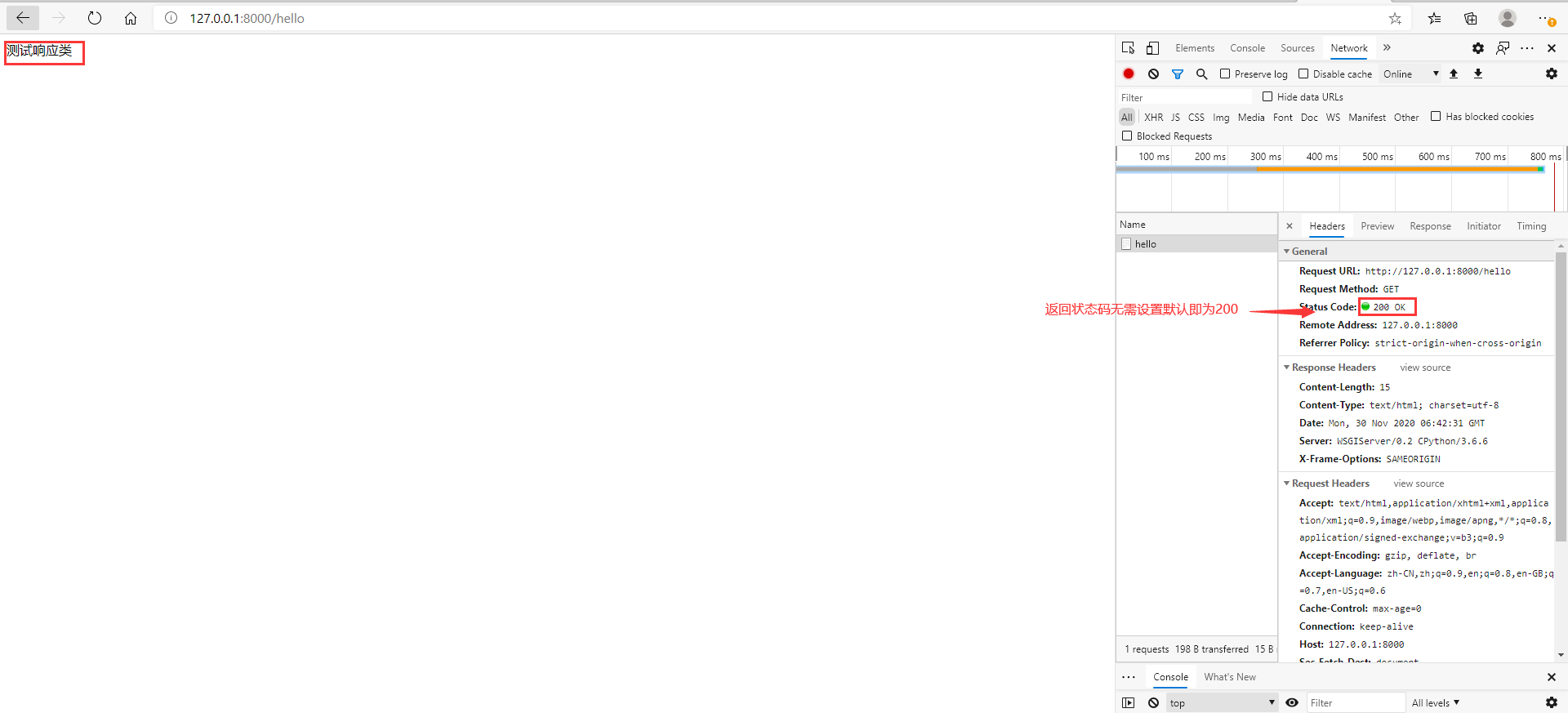The width and height of the screenshot is (1568, 713).
Task: Open the user profile avatar
Action: (x=1508, y=18)
